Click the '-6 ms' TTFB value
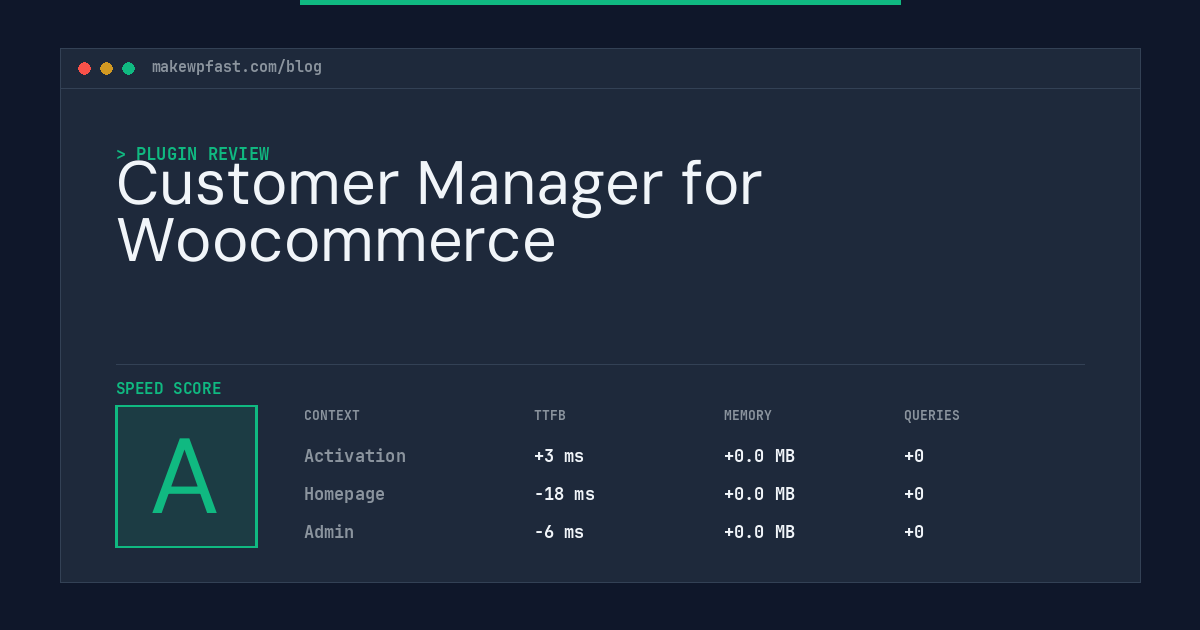 pos(559,532)
